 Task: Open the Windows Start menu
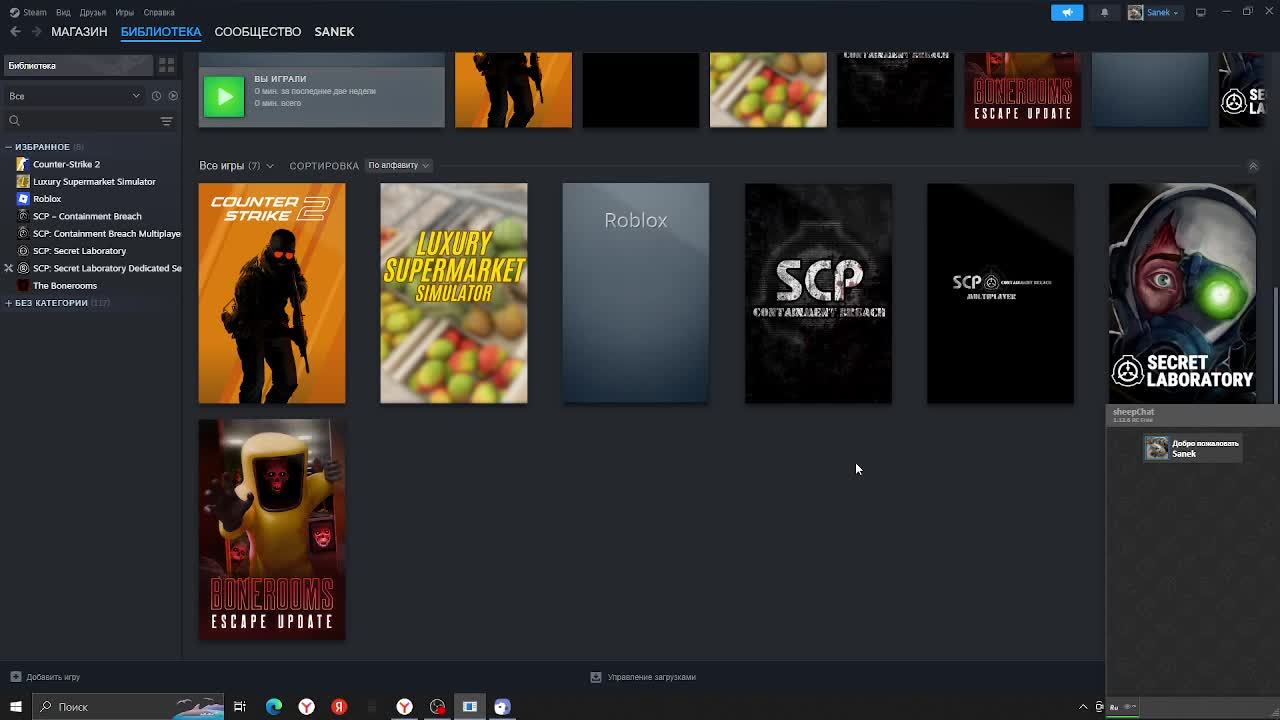(x=15, y=707)
